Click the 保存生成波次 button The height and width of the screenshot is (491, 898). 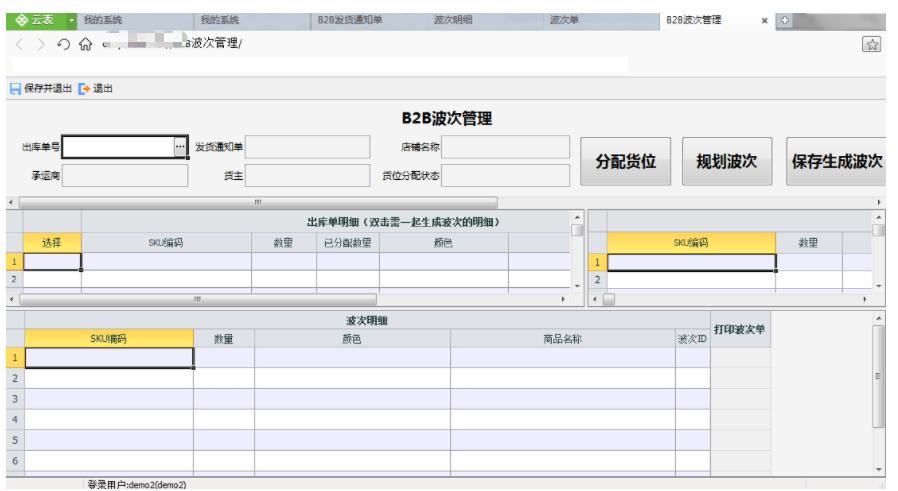click(x=836, y=162)
